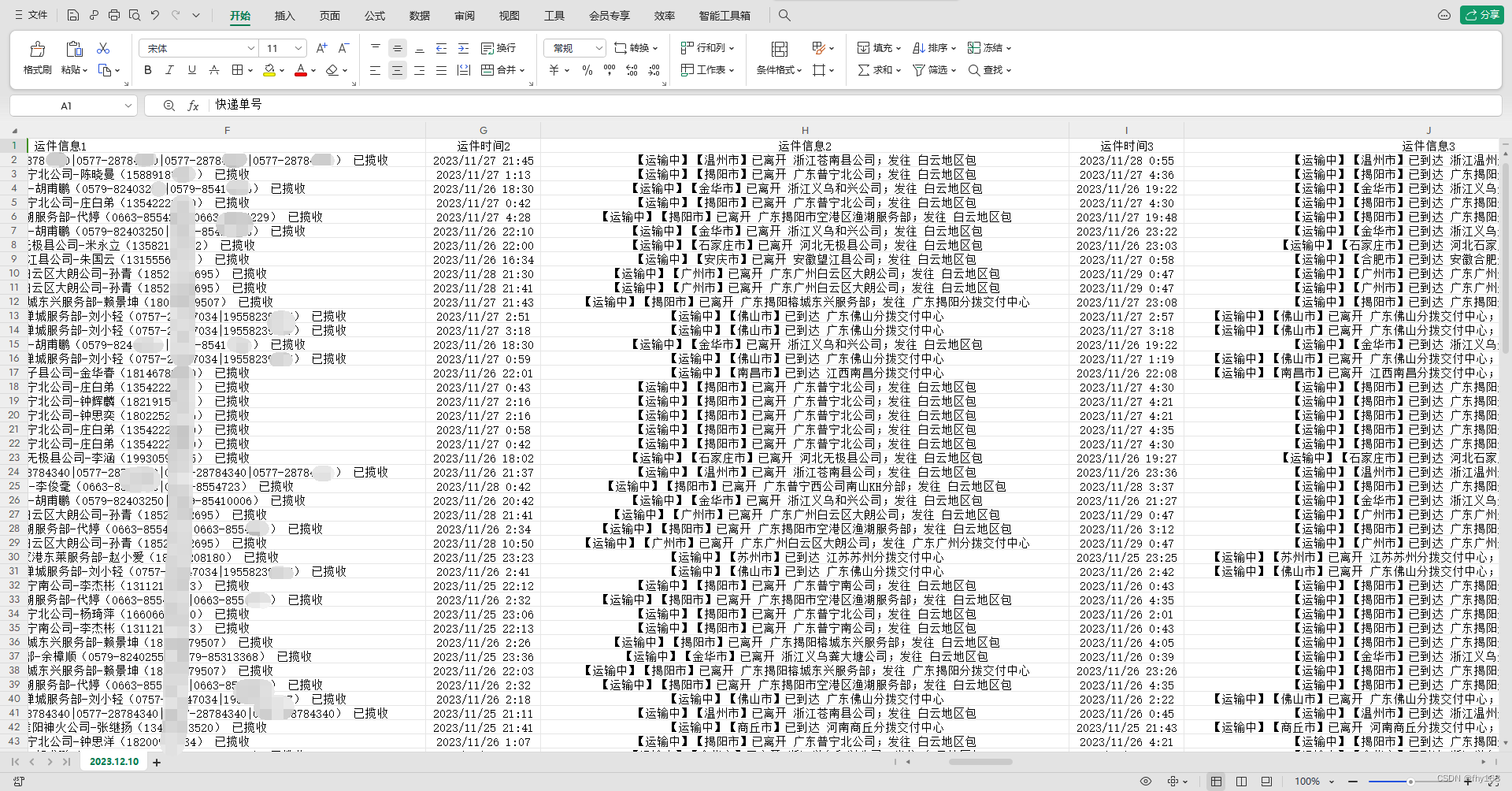
Task: Expand the Merge (合并) dropdown arrow
Action: 522,70
